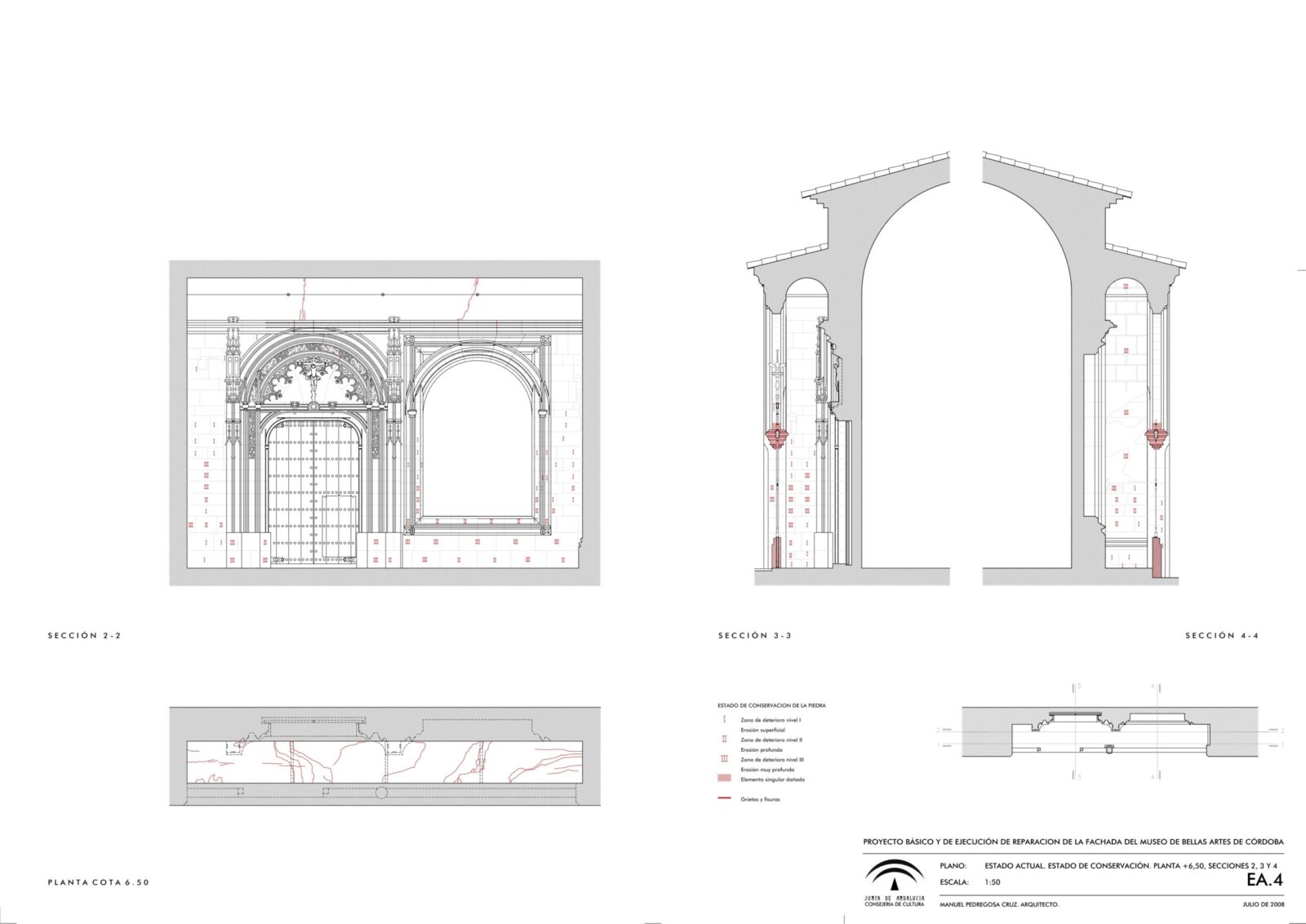Click the scale value 1:50
This screenshot has width=1306, height=924.
click(993, 882)
